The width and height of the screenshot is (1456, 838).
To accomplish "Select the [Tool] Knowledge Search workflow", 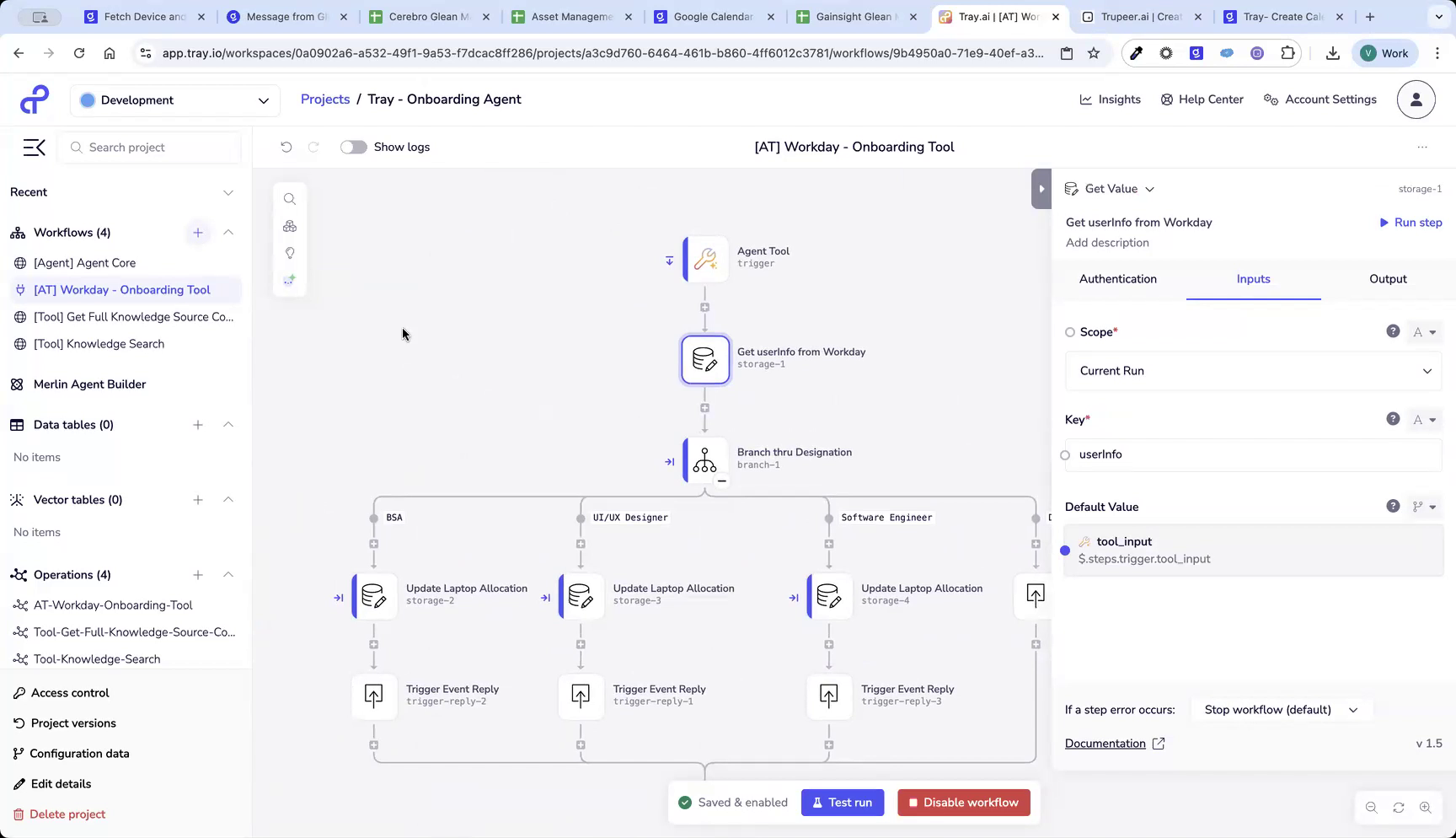I will [x=99, y=343].
